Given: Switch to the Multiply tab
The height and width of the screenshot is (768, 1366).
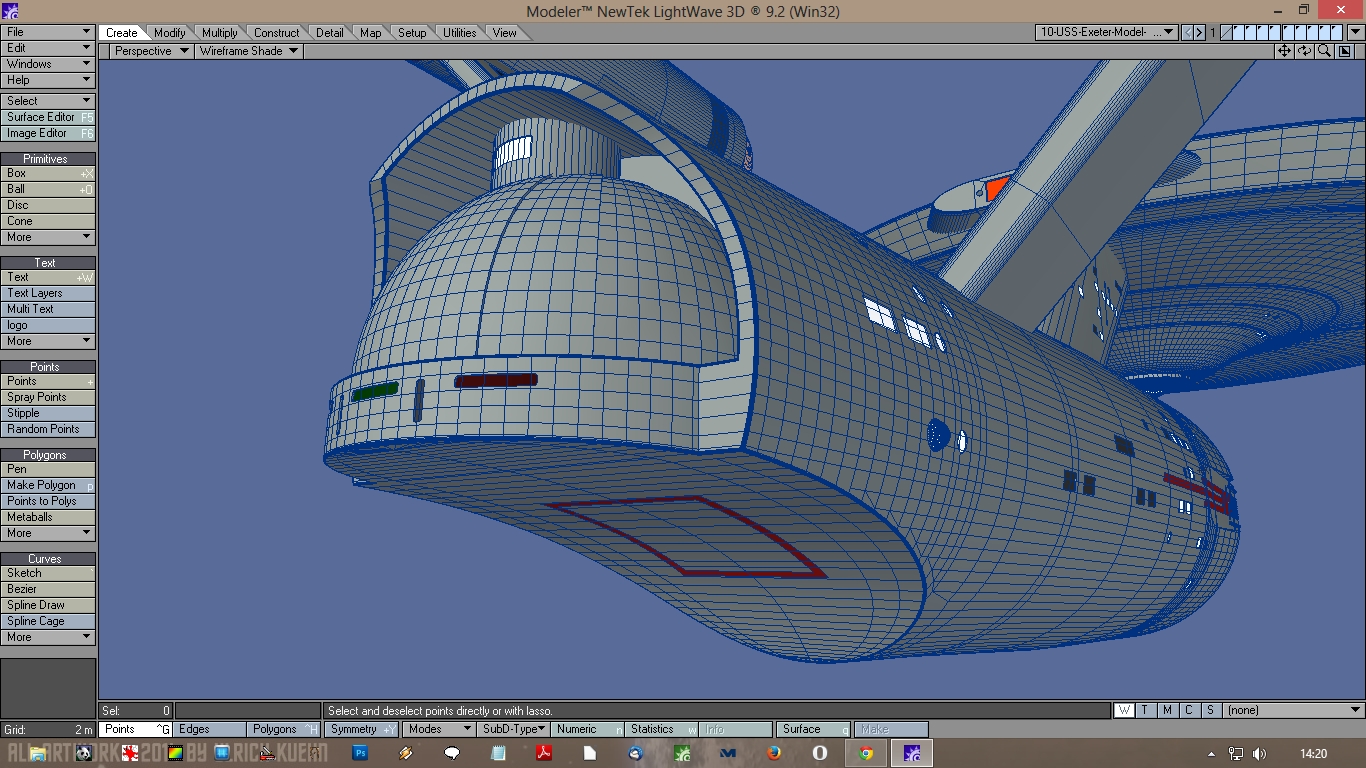Looking at the screenshot, I should pos(220,33).
